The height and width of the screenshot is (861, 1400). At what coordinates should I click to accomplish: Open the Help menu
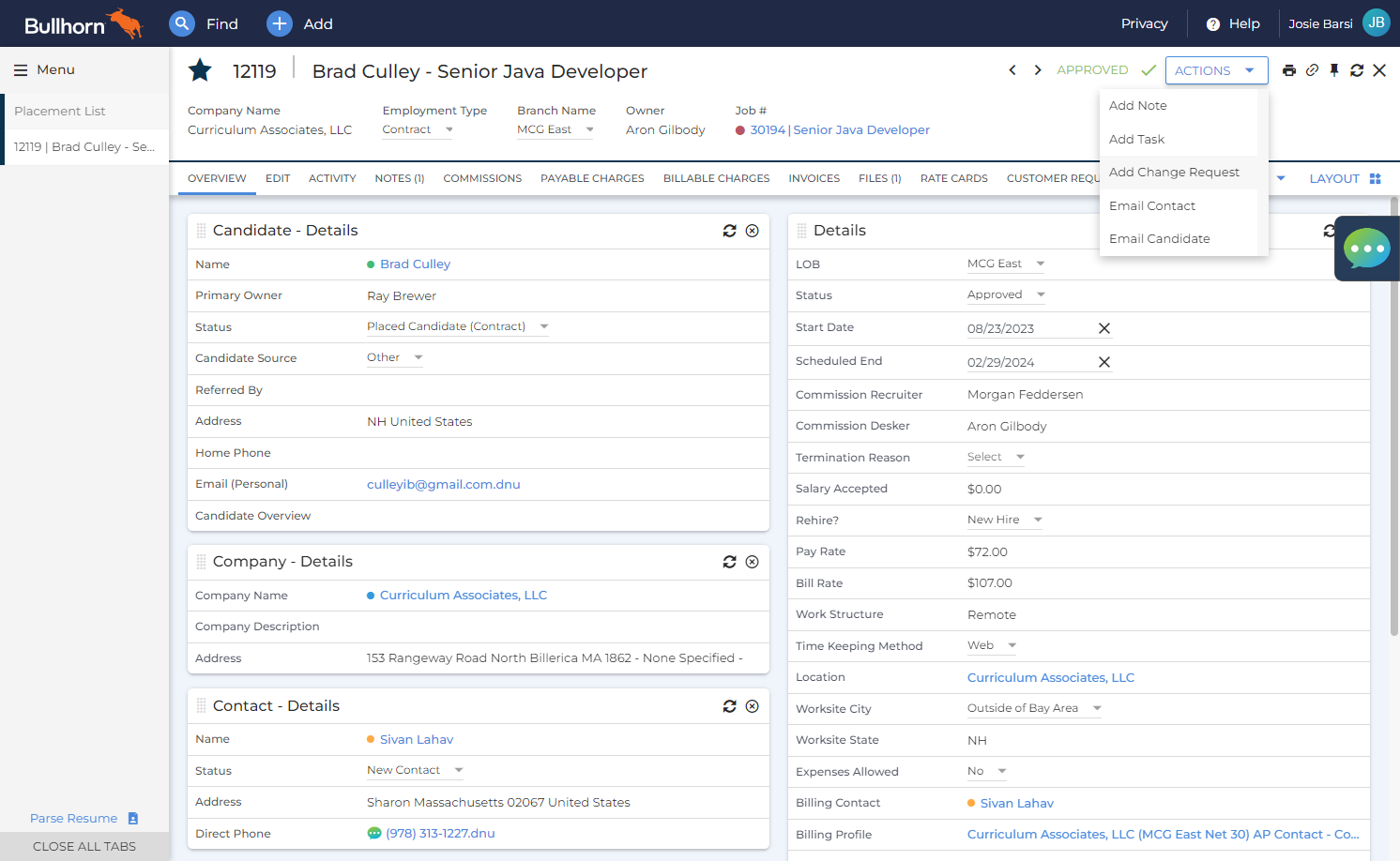[x=1233, y=23]
